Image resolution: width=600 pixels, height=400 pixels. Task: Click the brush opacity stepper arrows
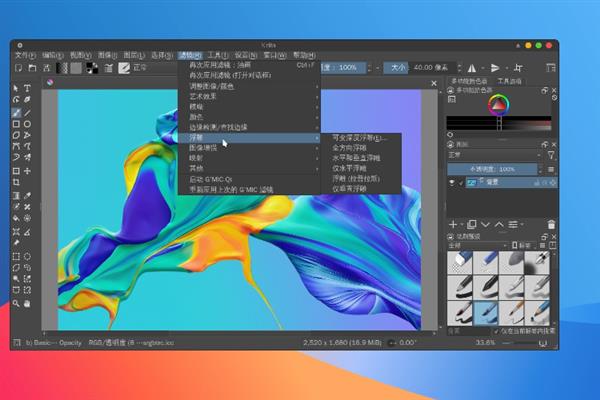(x=369, y=68)
